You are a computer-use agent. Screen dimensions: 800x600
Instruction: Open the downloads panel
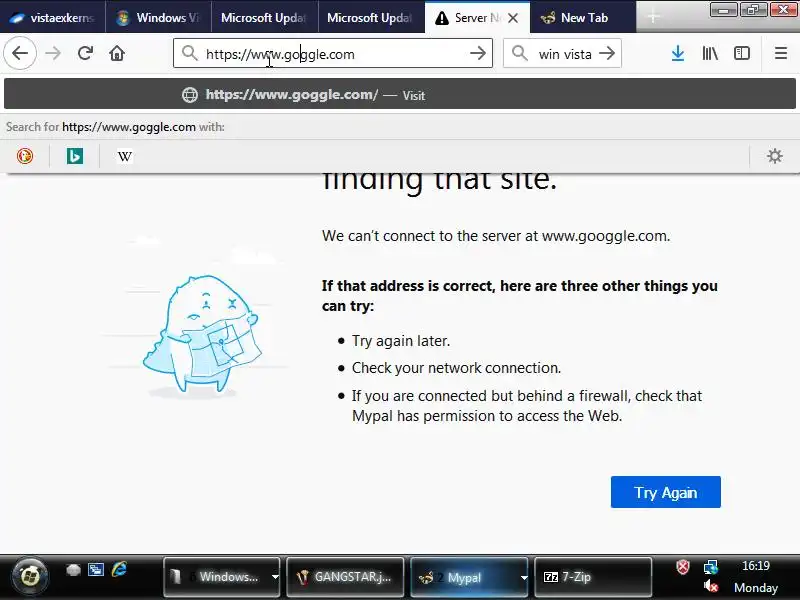(678, 53)
